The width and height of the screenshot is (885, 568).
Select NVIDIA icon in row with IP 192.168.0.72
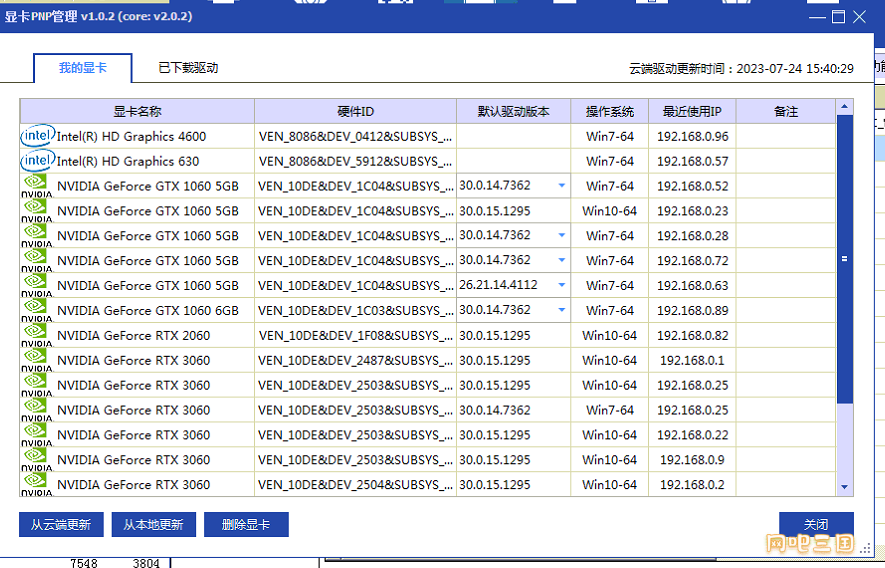pyautogui.click(x=37, y=260)
